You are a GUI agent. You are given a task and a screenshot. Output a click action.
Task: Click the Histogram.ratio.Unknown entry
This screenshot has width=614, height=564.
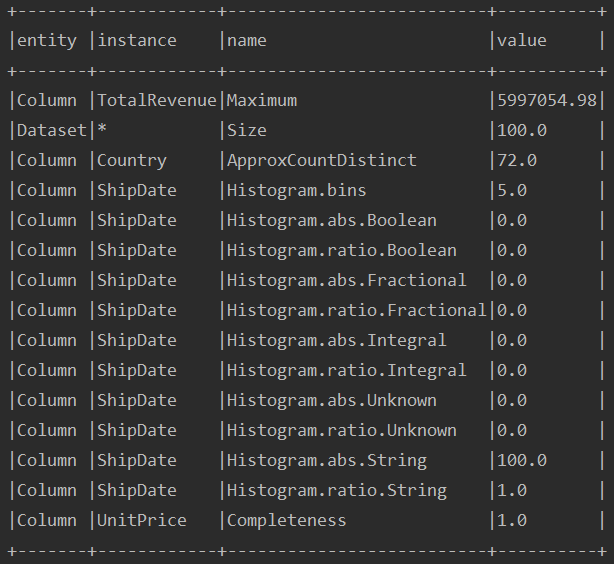pyautogui.click(x=341, y=430)
